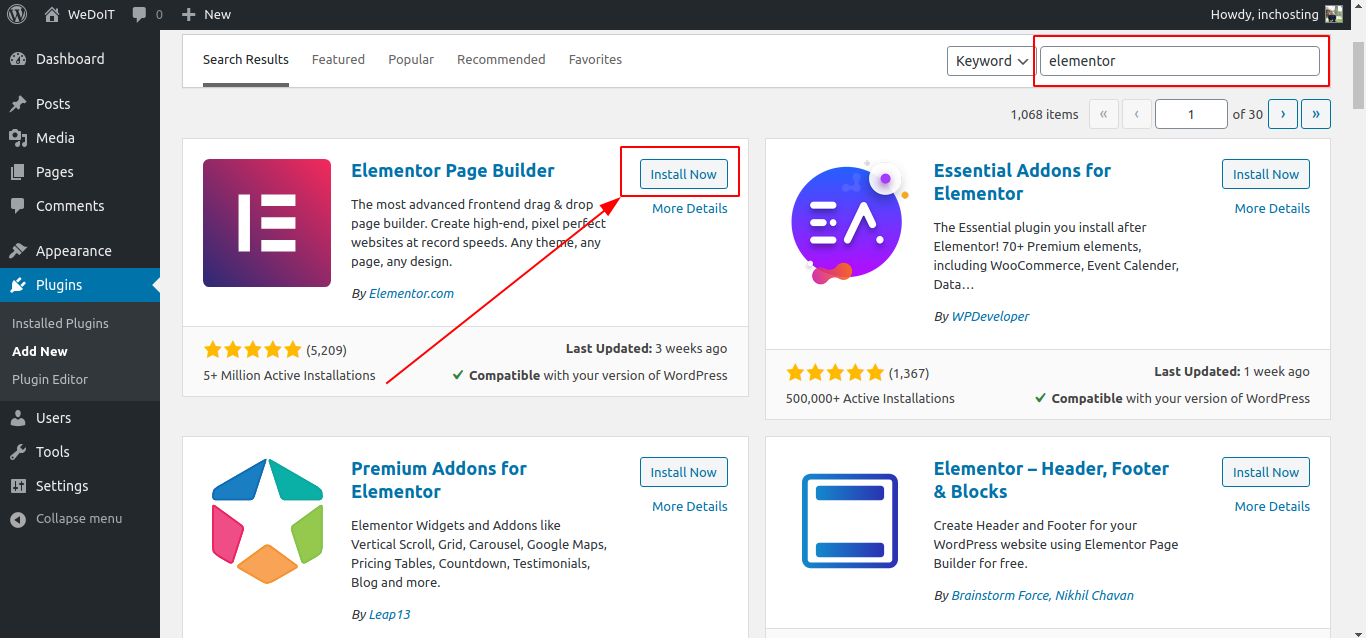Select Add New plugin submenu item
1366x638 pixels.
[x=40, y=351]
